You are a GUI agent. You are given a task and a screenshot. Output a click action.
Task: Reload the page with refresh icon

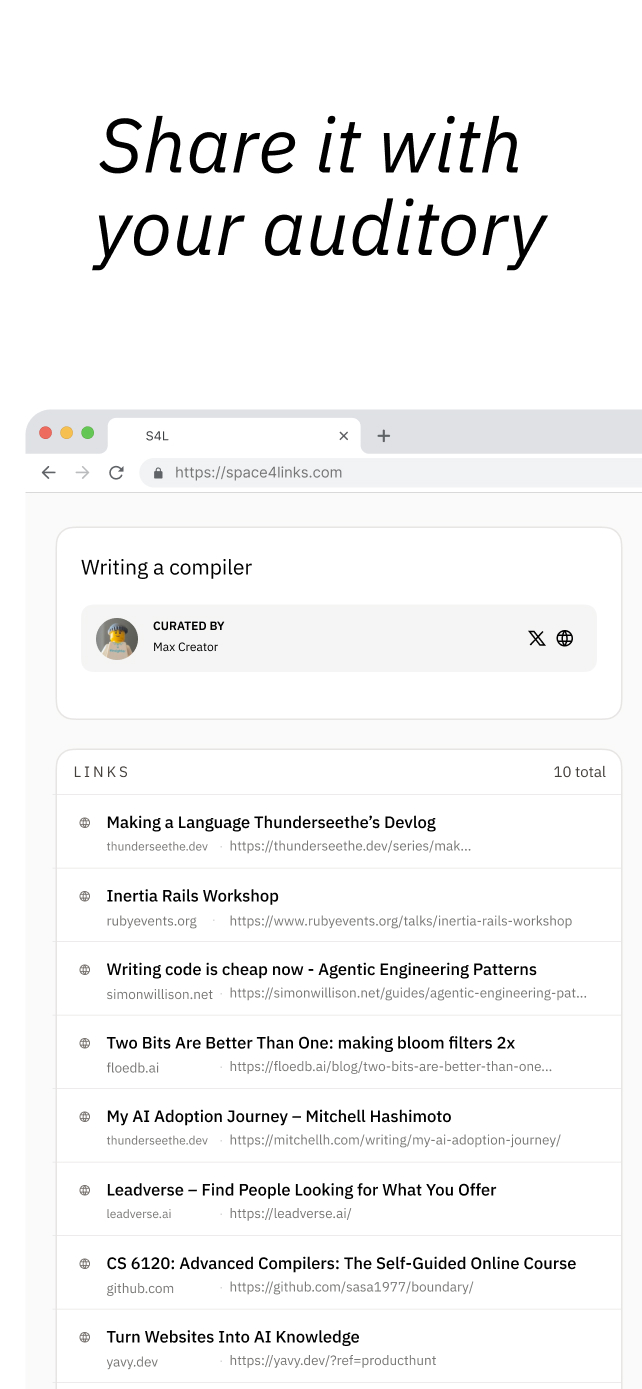coord(116,473)
